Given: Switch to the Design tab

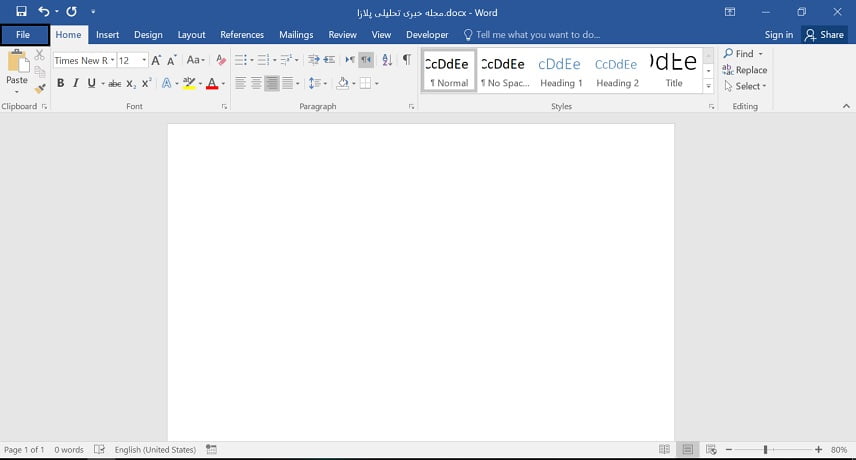Looking at the screenshot, I should [x=148, y=34].
